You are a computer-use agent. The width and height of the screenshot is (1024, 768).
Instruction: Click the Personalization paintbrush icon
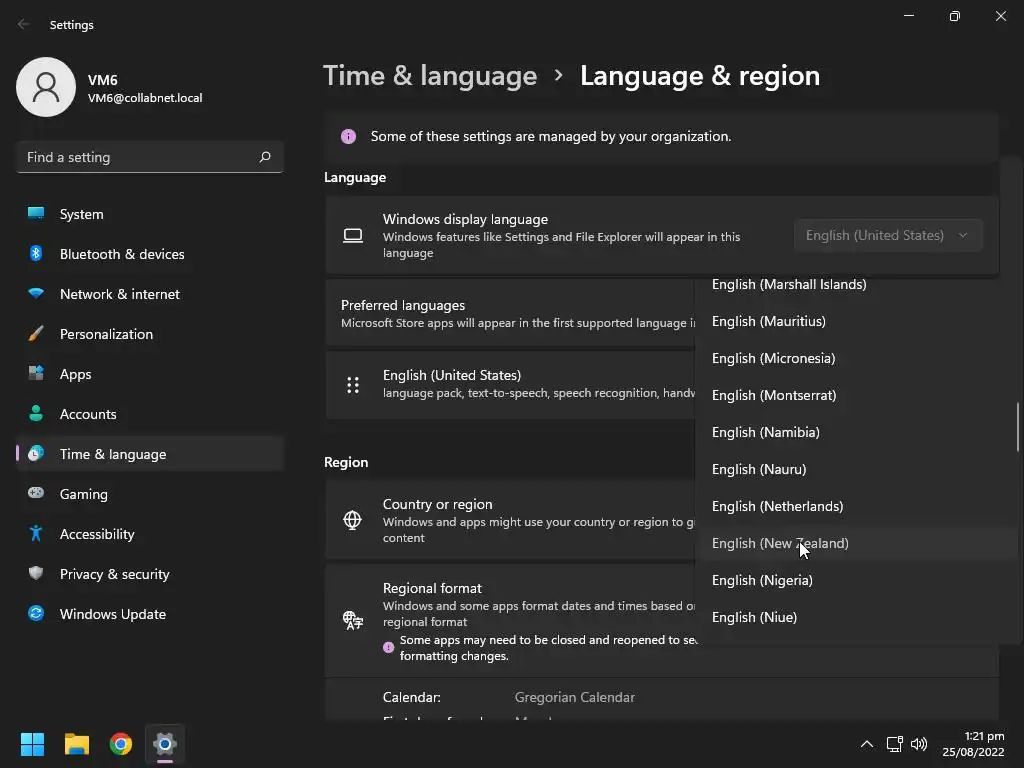(36, 334)
